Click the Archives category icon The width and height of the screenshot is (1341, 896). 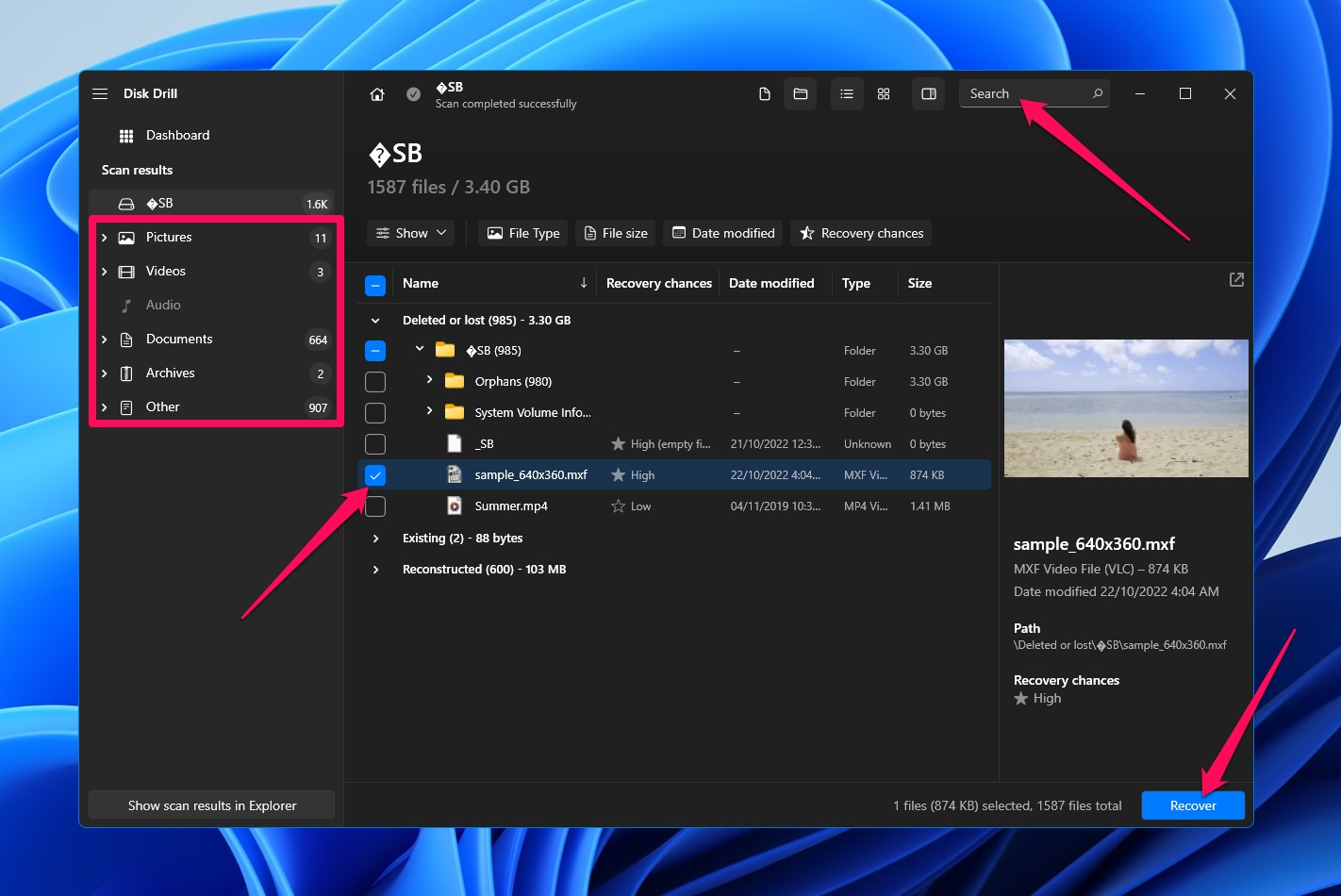(x=126, y=373)
